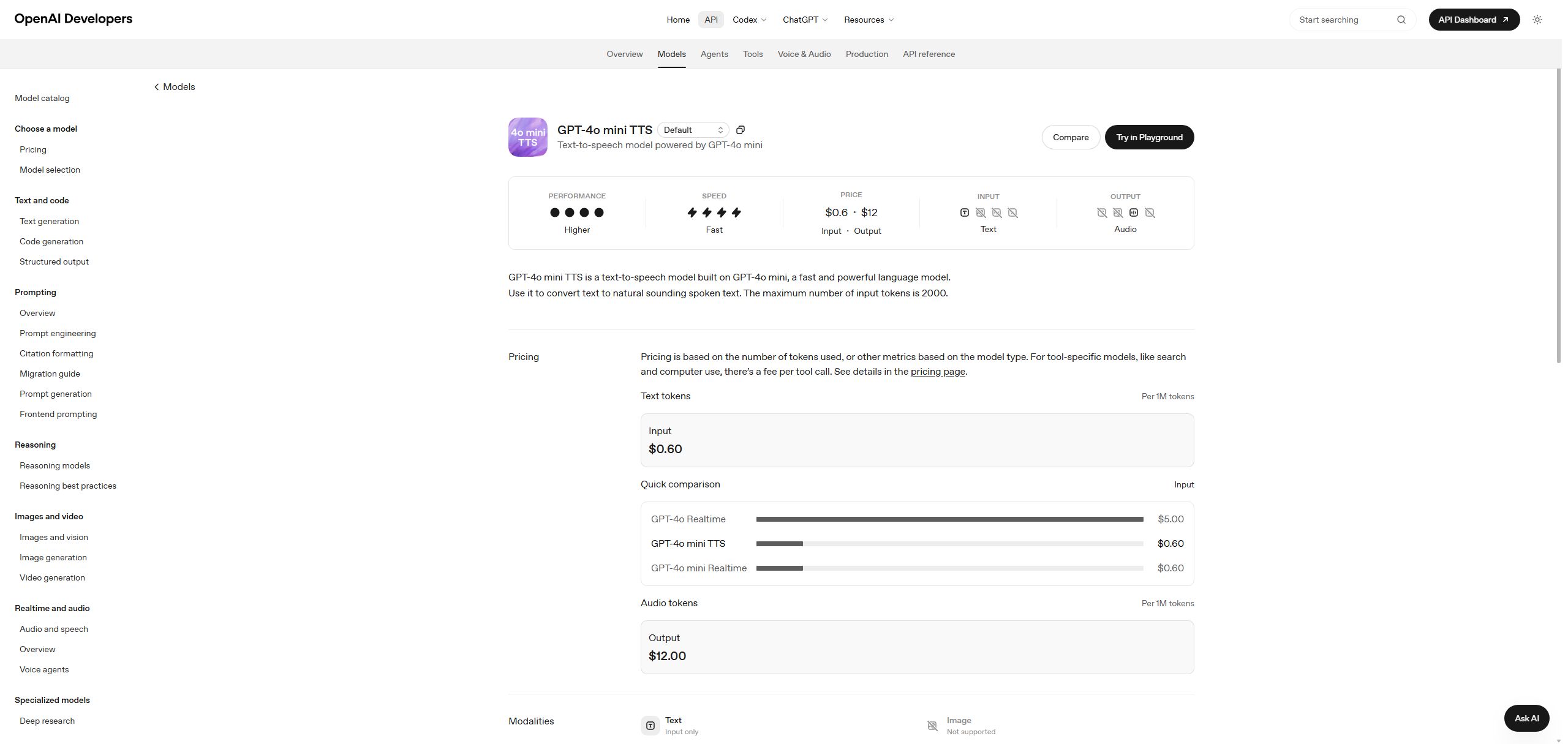This screenshot has height=744, width=1568.
Task: Click the Text modality icon under Modalities
Action: click(x=650, y=726)
